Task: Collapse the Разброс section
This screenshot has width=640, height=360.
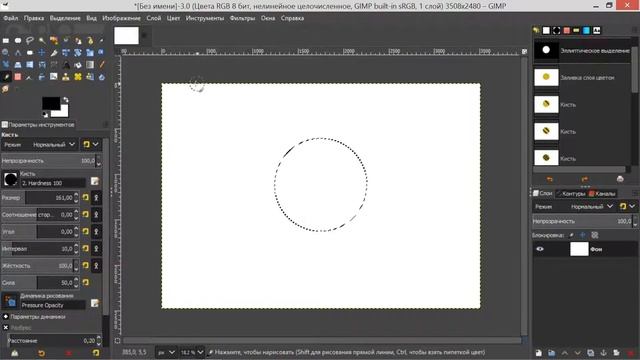Action: [6, 327]
